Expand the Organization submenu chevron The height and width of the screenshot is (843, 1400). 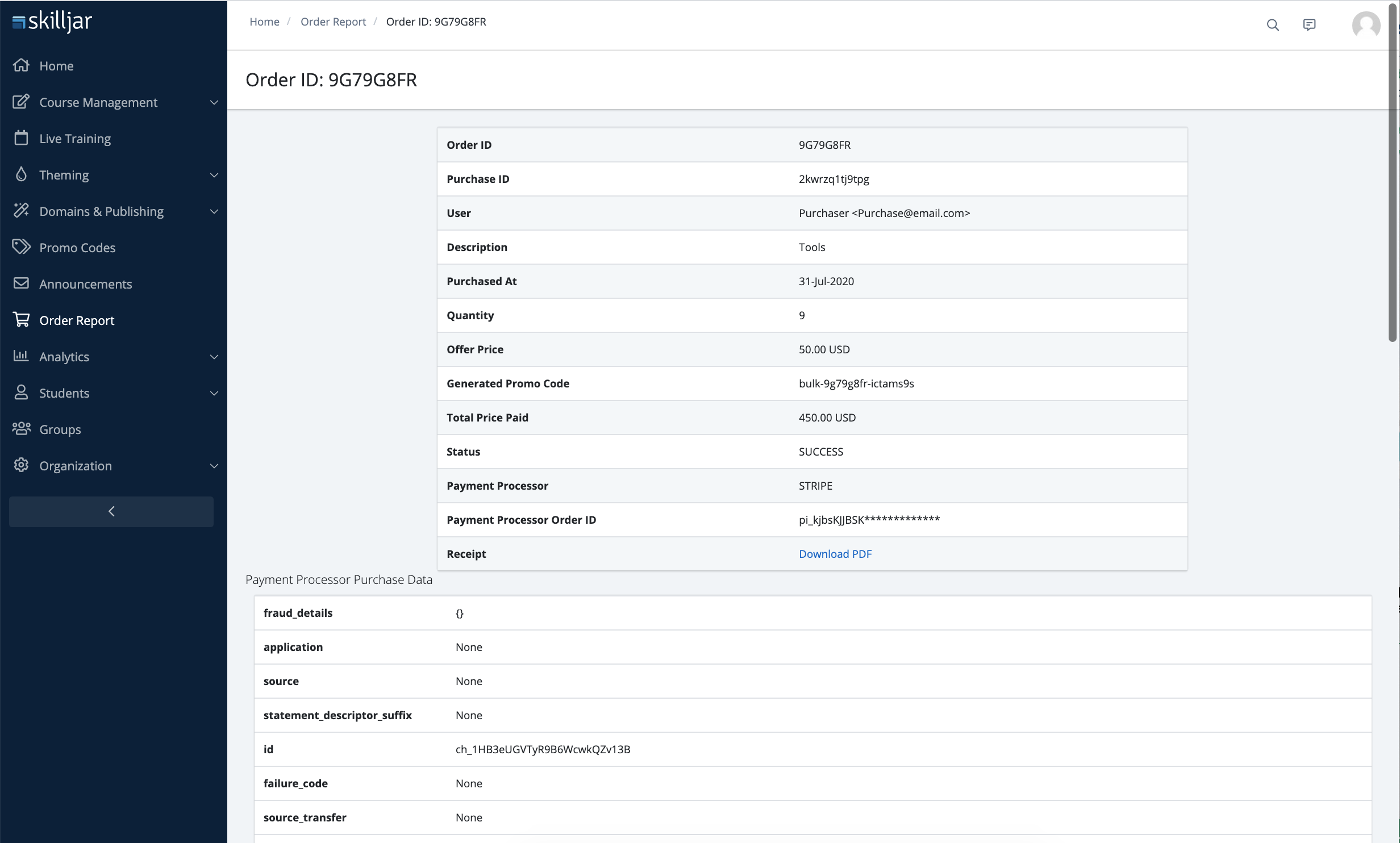click(214, 466)
